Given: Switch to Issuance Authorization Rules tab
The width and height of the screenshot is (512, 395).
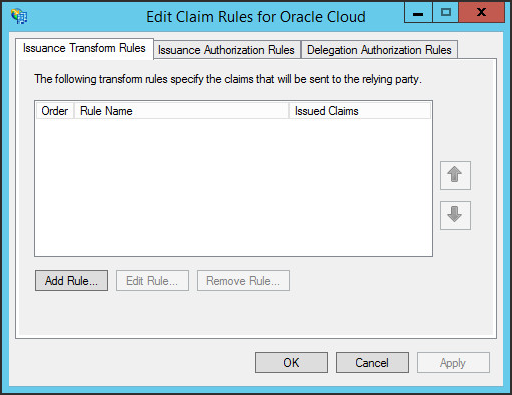Looking at the screenshot, I should click(227, 50).
